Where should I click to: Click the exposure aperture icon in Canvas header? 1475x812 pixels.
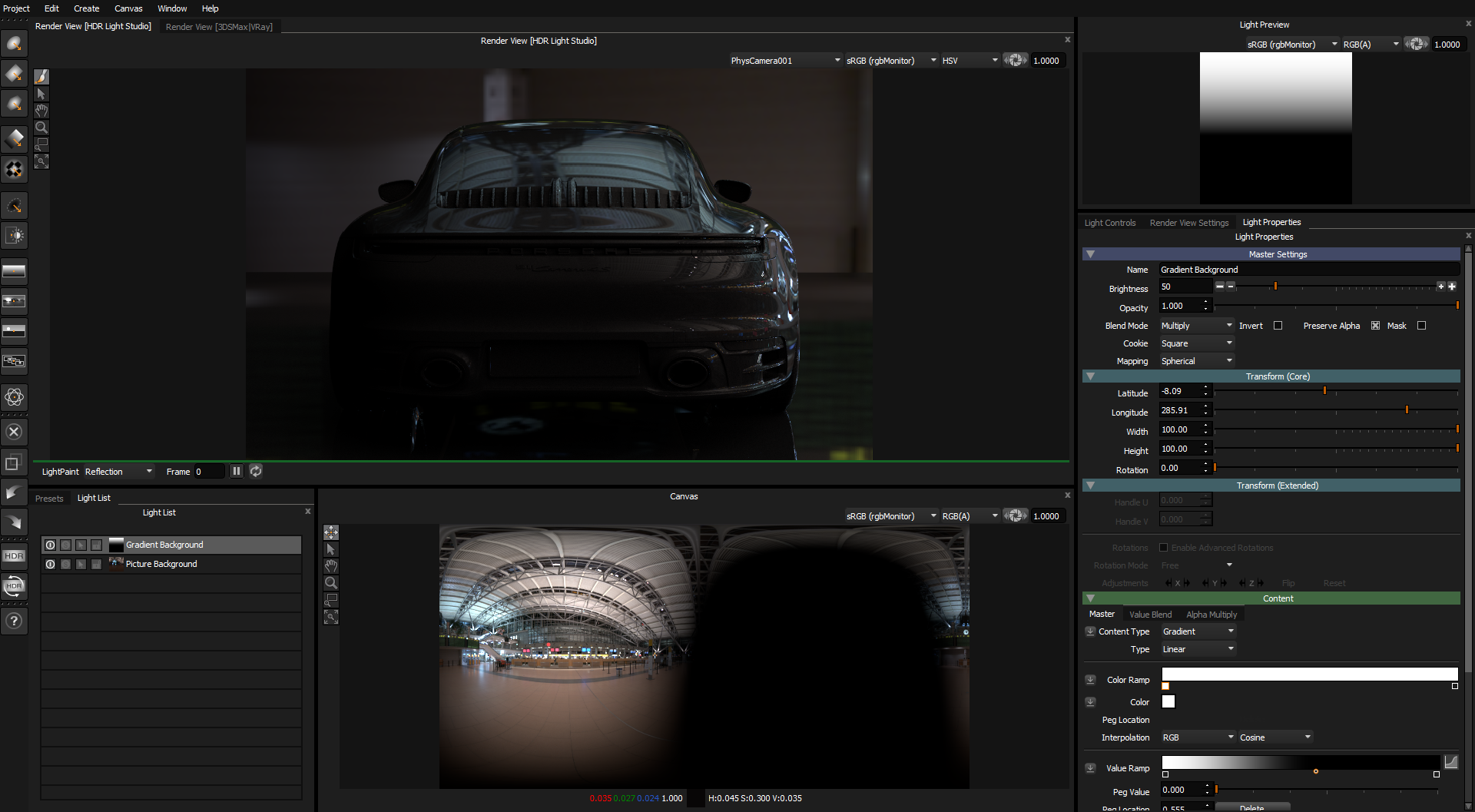pyautogui.click(x=1015, y=515)
